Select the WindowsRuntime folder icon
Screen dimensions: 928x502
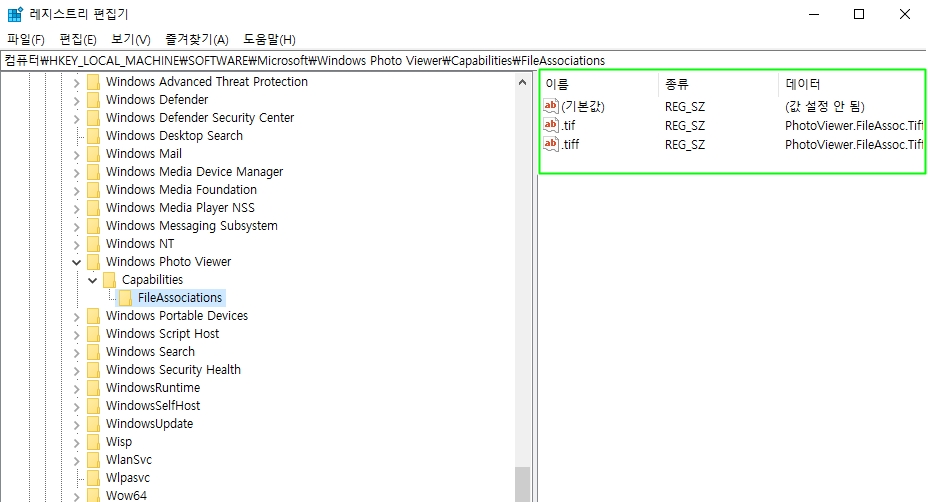pyautogui.click(x=94, y=388)
